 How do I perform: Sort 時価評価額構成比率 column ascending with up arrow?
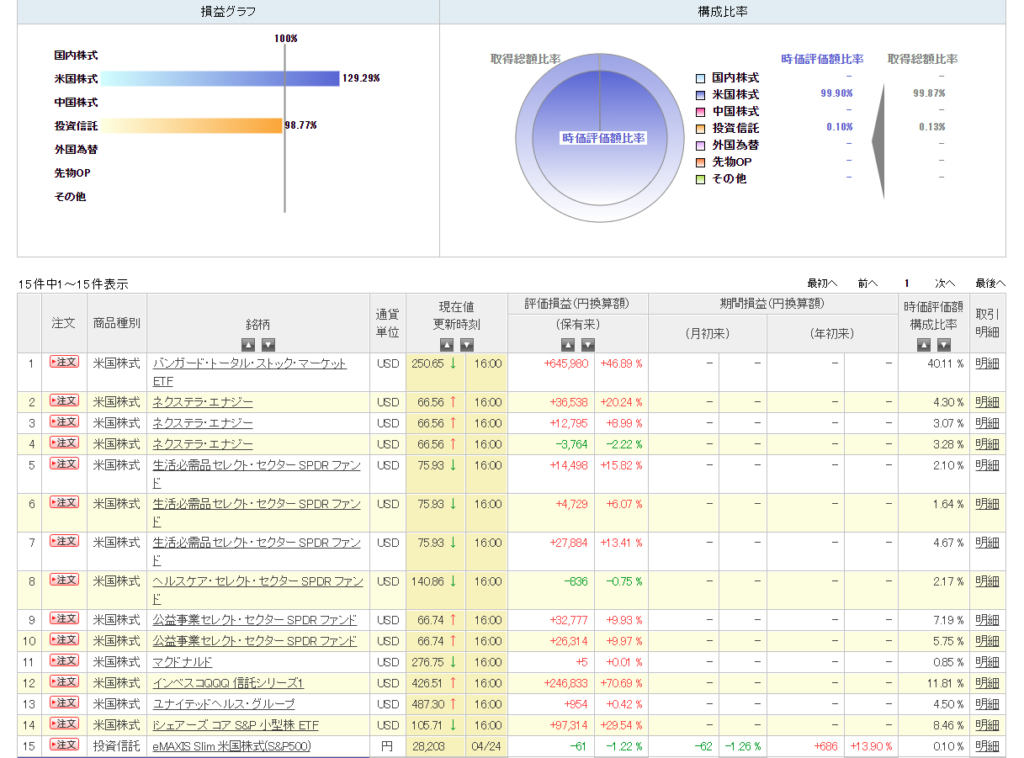925,344
